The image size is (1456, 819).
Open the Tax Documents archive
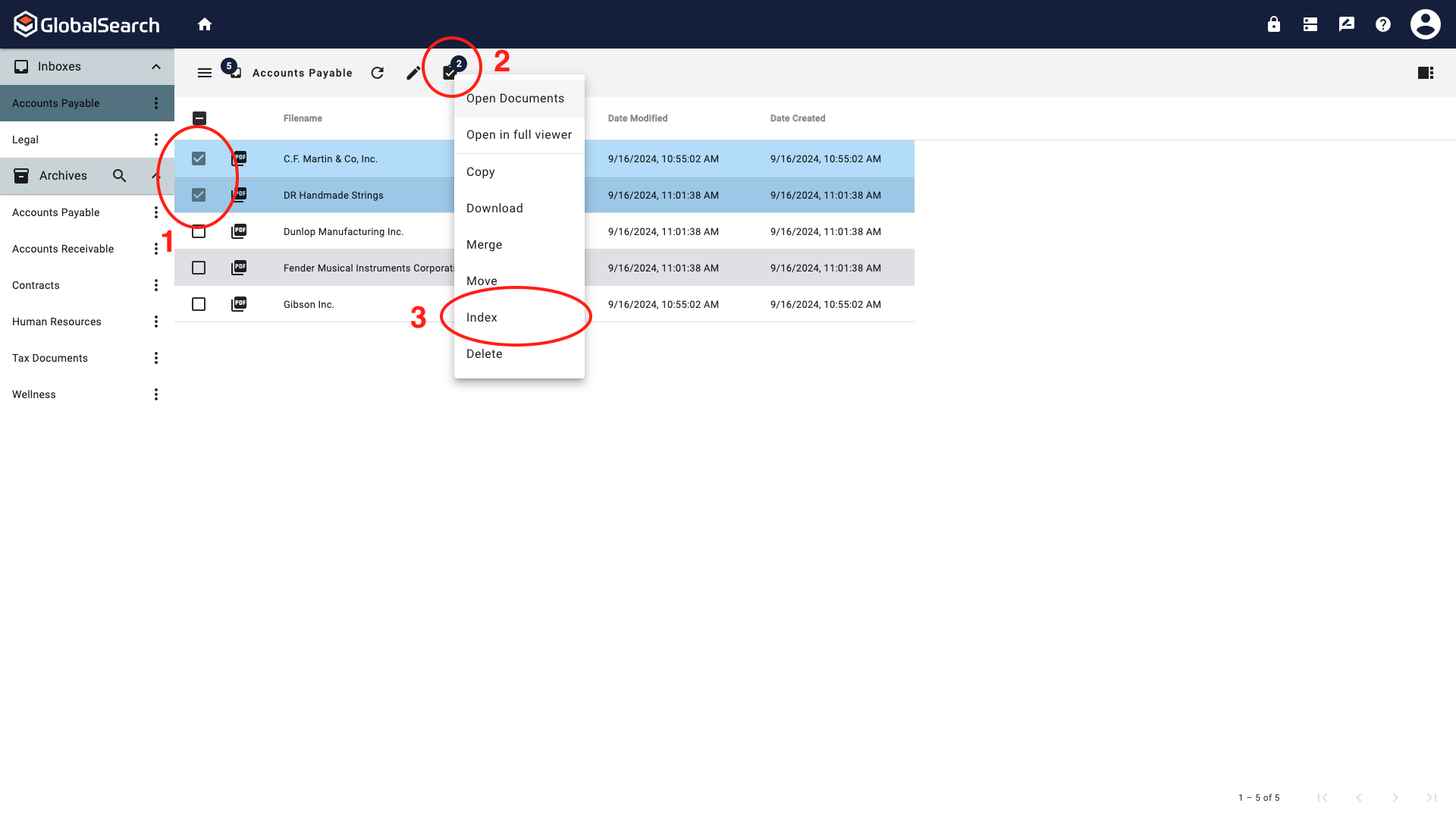(50, 358)
